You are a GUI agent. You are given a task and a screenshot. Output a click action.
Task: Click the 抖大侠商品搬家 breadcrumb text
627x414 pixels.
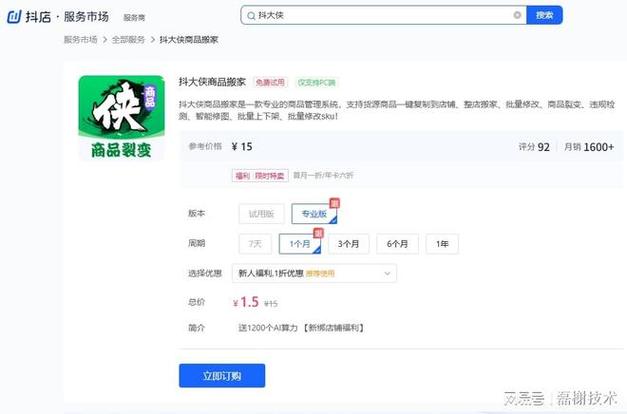pyautogui.click(x=189, y=40)
